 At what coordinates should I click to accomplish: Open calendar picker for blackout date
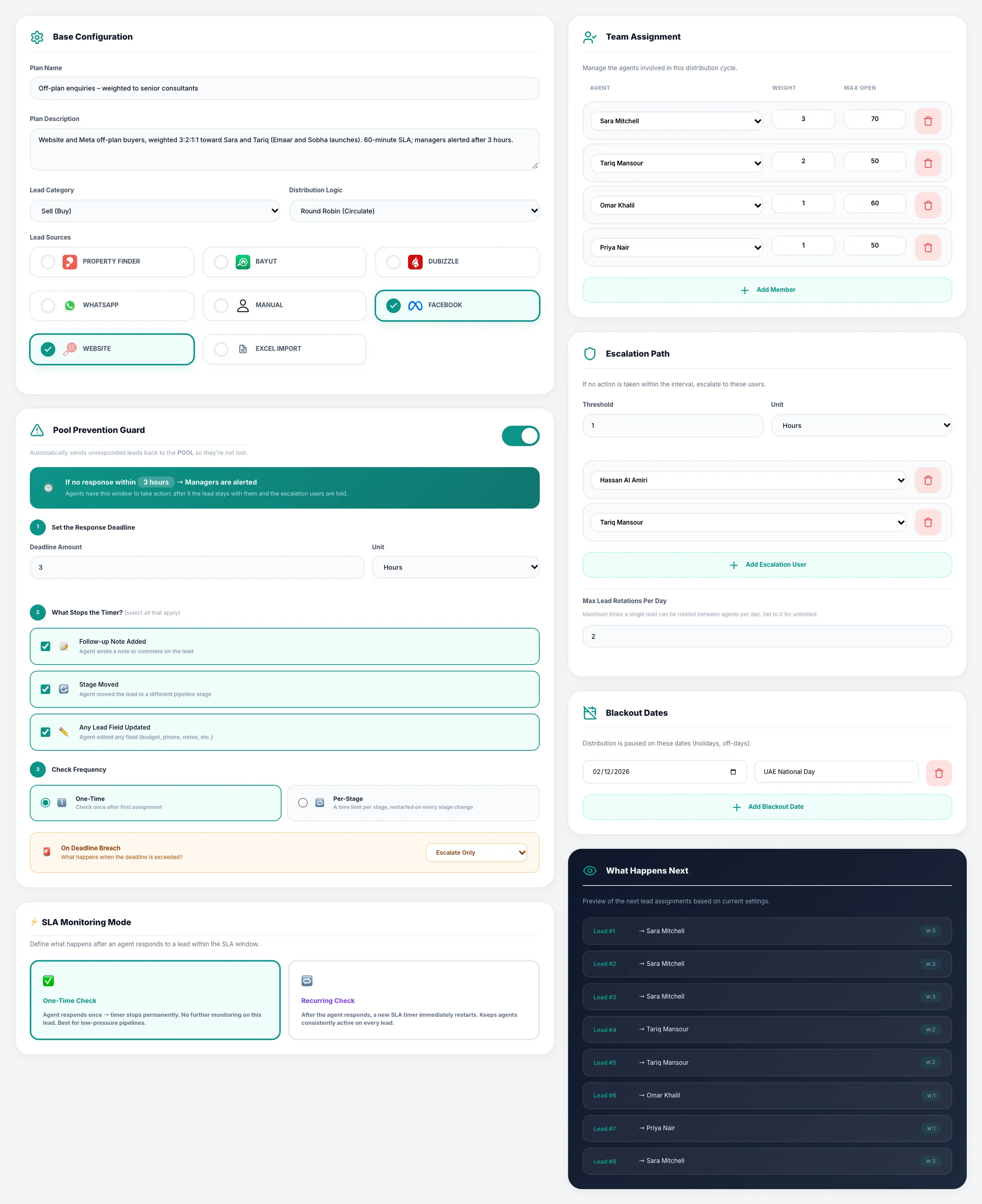733,772
